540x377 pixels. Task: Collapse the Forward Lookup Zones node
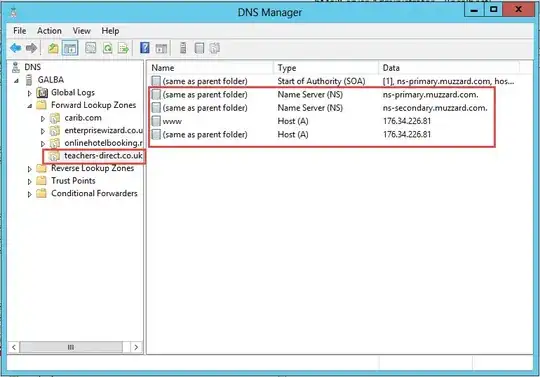click(x=30, y=106)
